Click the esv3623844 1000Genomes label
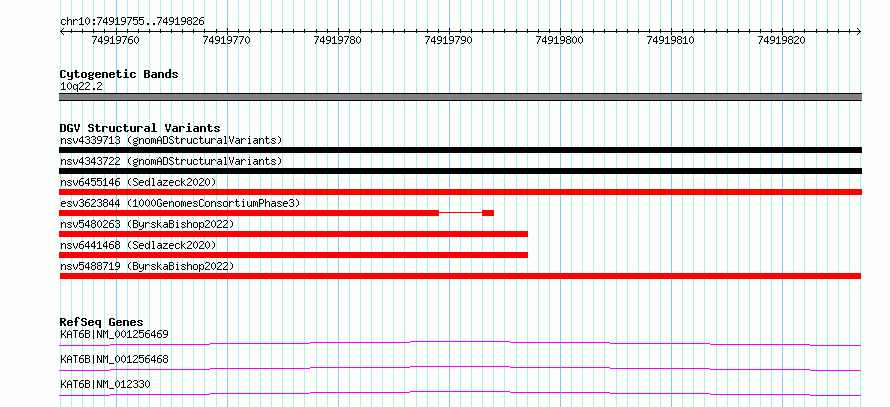The height and width of the screenshot is (407, 890). [179, 203]
